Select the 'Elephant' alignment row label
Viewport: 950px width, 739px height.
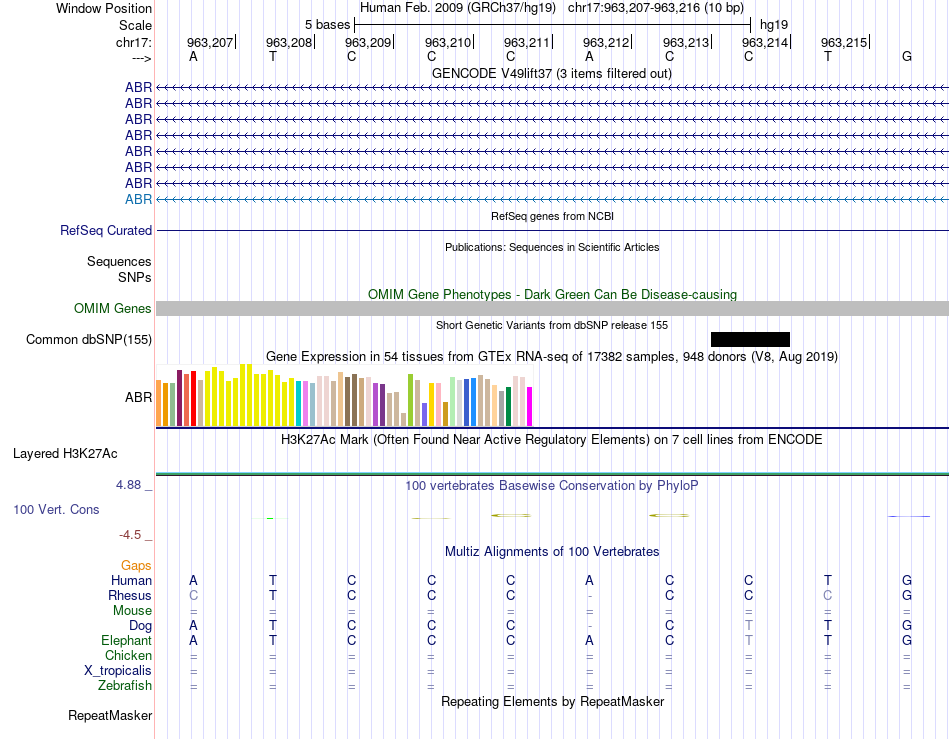(x=126, y=640)
